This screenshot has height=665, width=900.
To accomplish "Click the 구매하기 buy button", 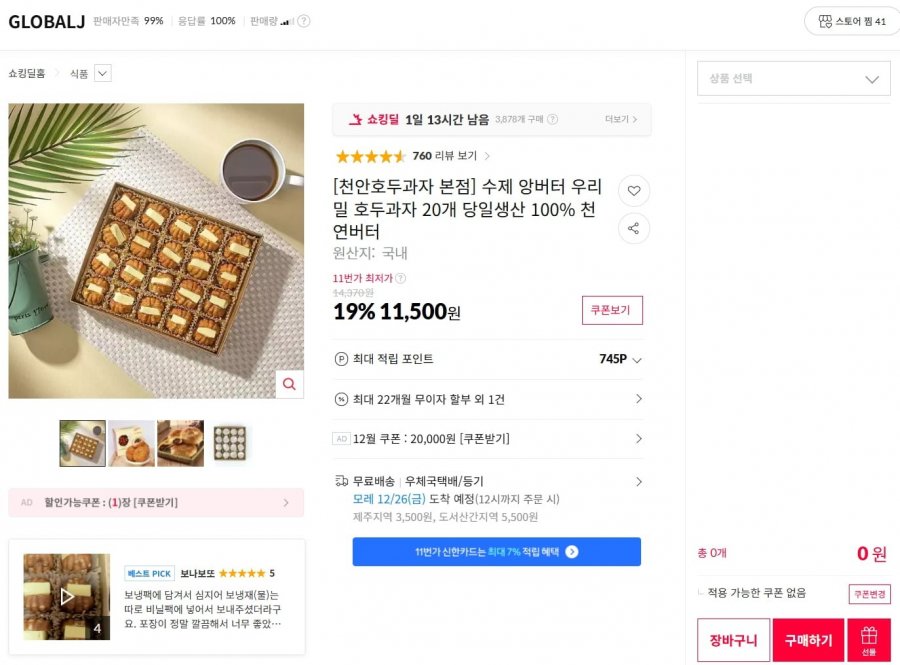I will tap(808, 640).
